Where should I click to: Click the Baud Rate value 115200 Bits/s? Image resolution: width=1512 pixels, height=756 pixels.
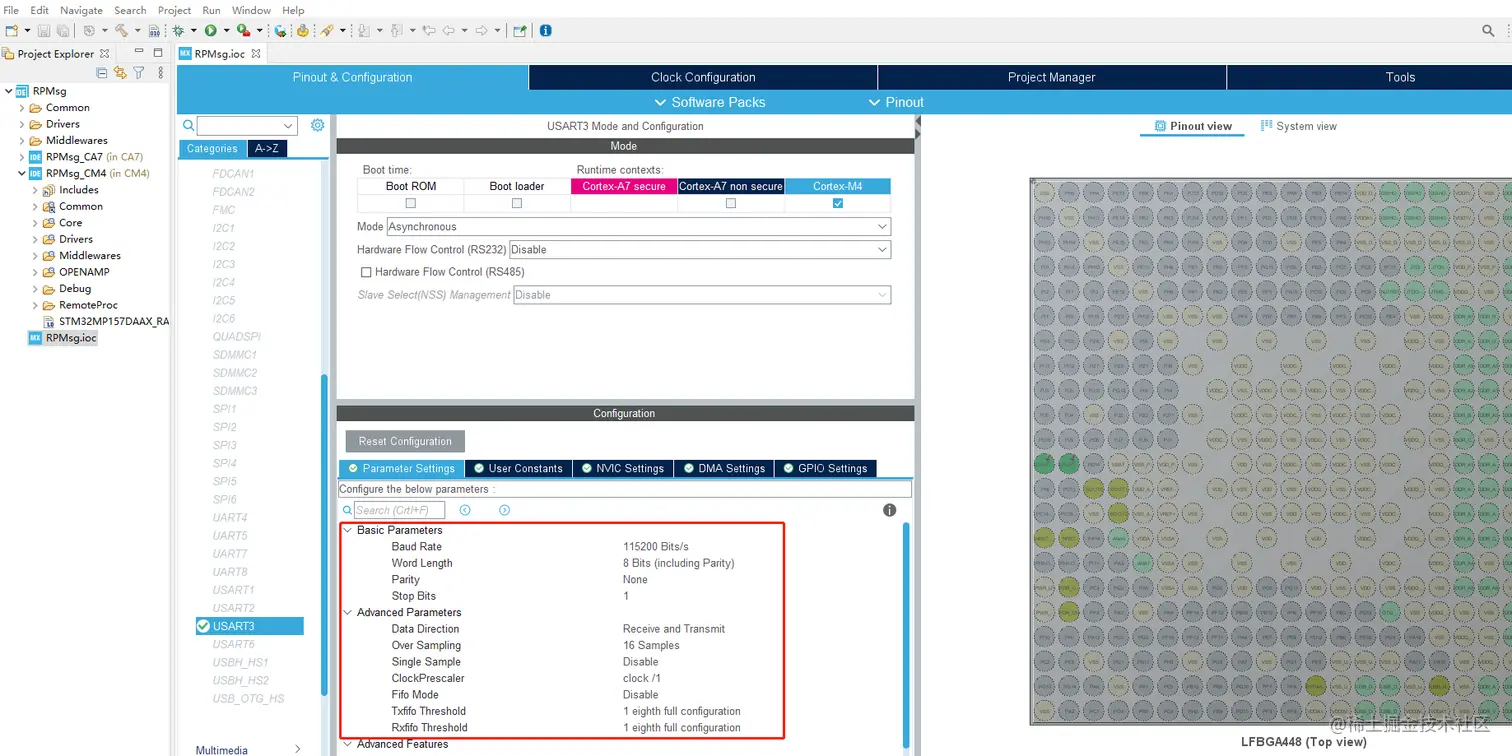point(656,547)
